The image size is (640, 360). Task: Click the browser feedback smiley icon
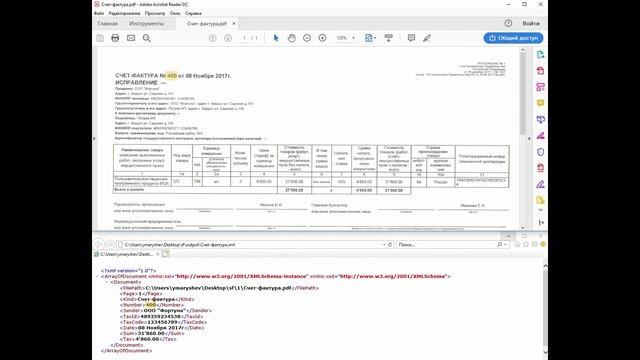pyautogui.click(x=543, y=244)
